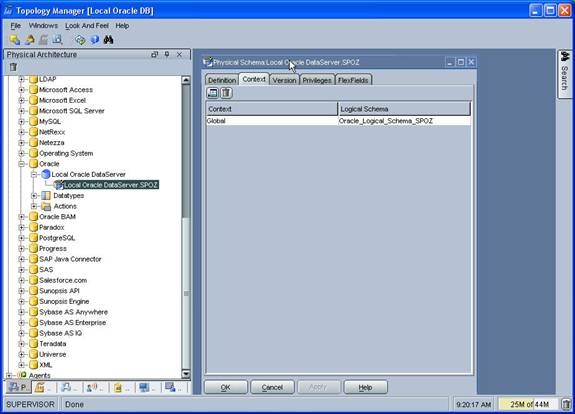The width and height of the screenshot is (575, 414).
Task: Switch to the Physical Architecture bottom tab
Action: click(18, 387)
